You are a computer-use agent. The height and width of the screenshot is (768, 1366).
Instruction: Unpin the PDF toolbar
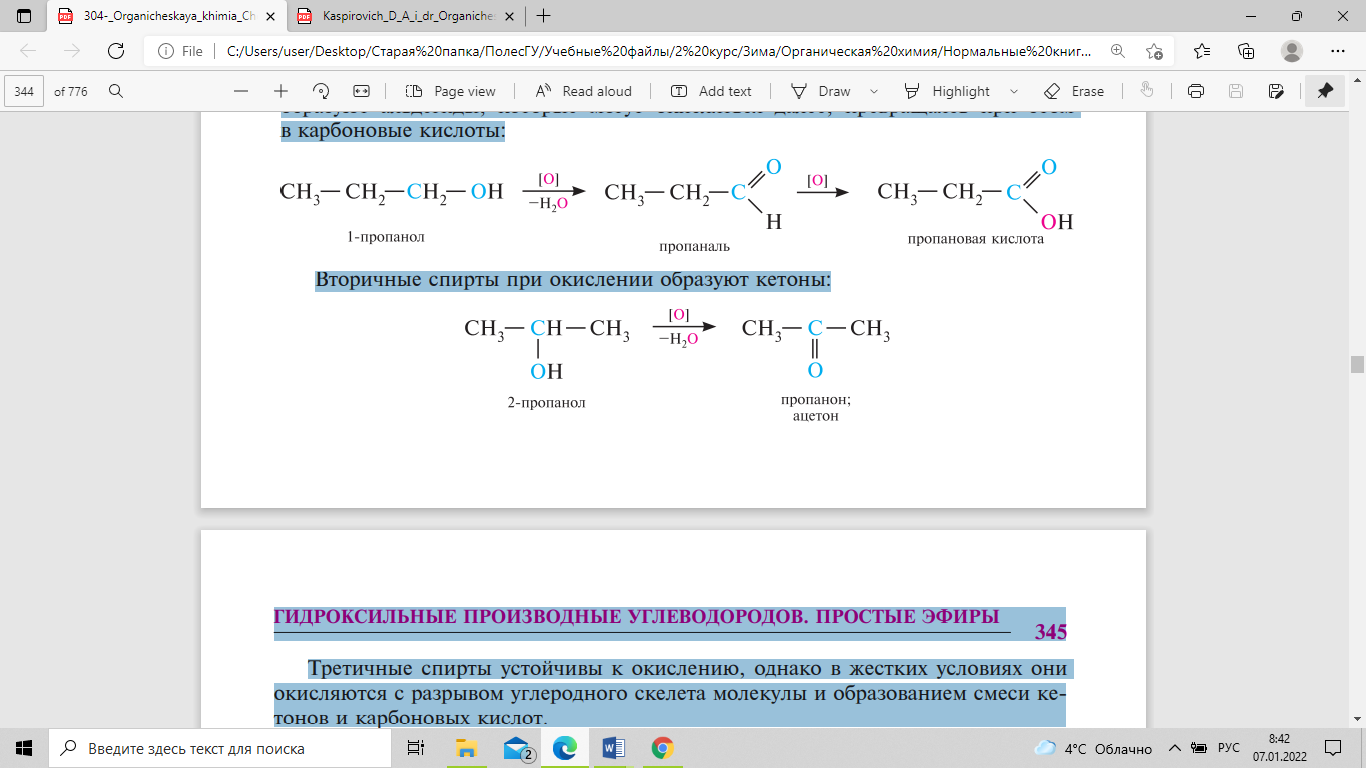[x=1326, y=91]
